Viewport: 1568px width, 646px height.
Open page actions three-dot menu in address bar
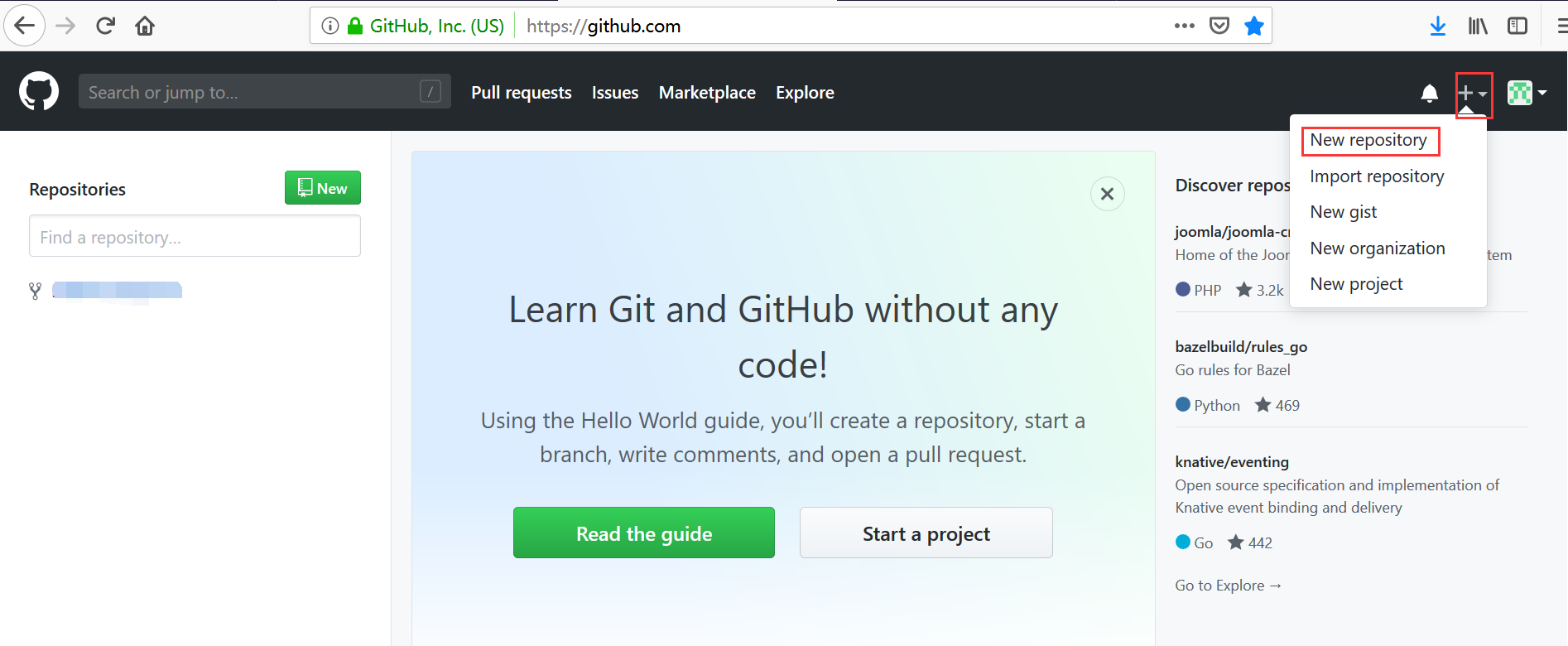1185,26
